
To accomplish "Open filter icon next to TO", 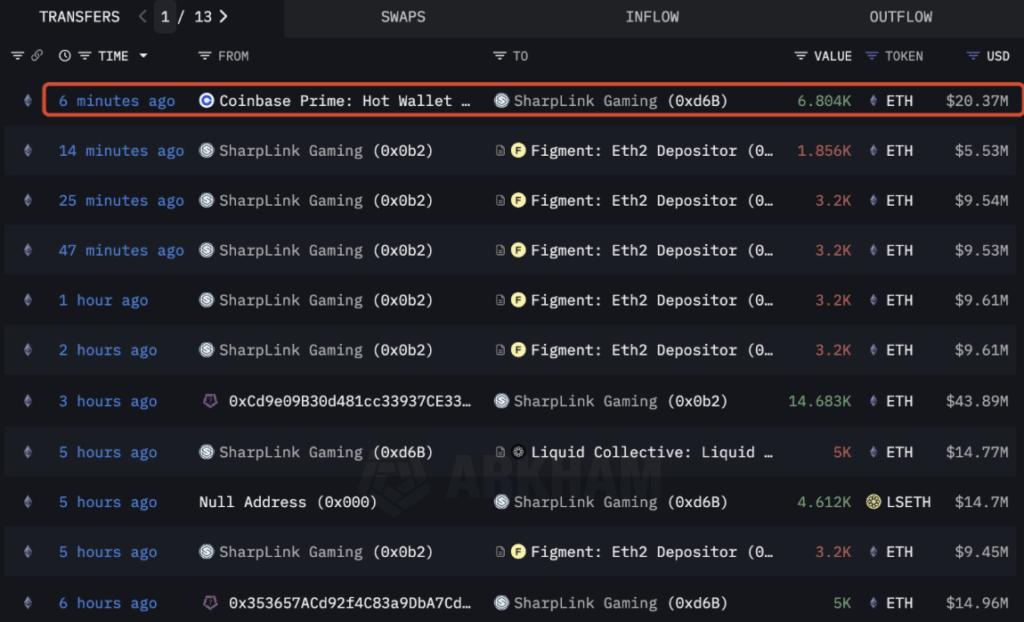I will [x=500, y=56].
